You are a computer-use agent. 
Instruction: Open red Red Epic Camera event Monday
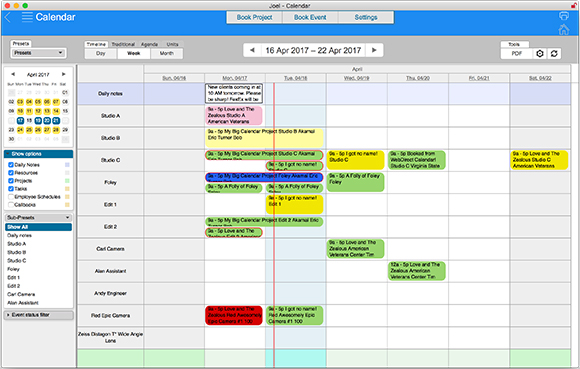coord(234,315)
